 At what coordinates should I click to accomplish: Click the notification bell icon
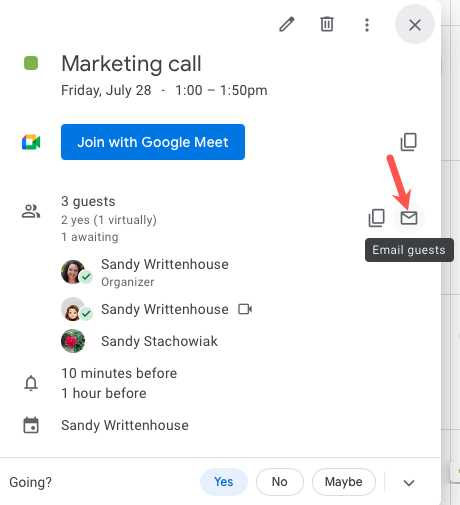[x=31, y=383]
